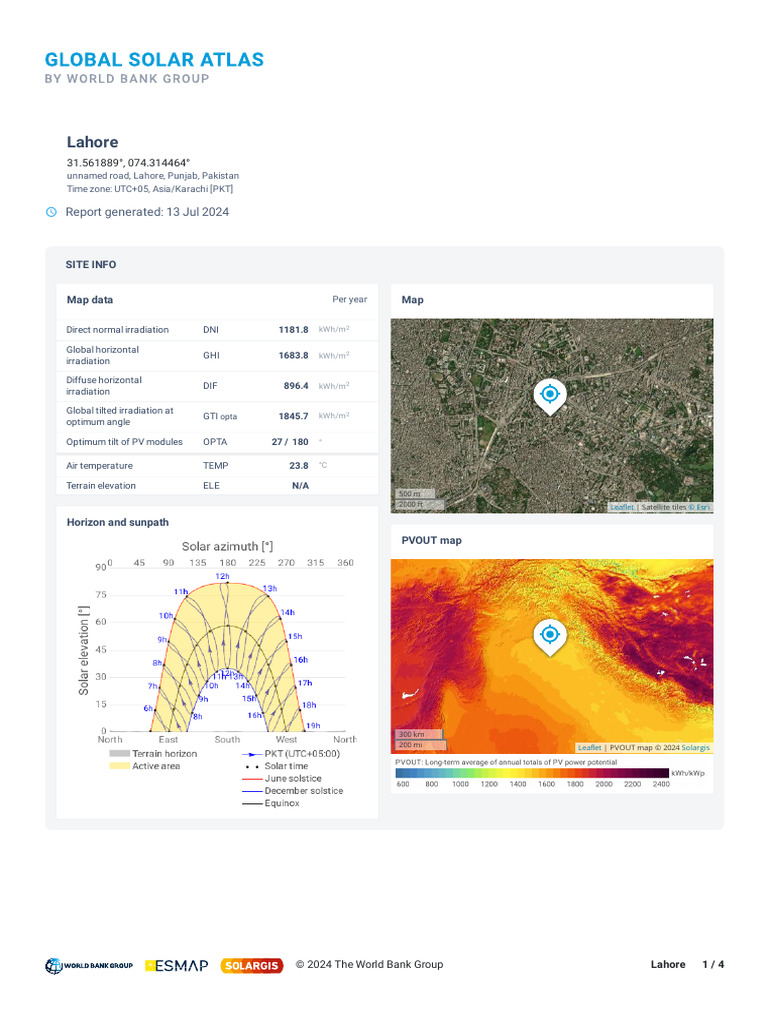
Task: Click the '300 km' scale on PVOUT map
Action: (419, 735)
